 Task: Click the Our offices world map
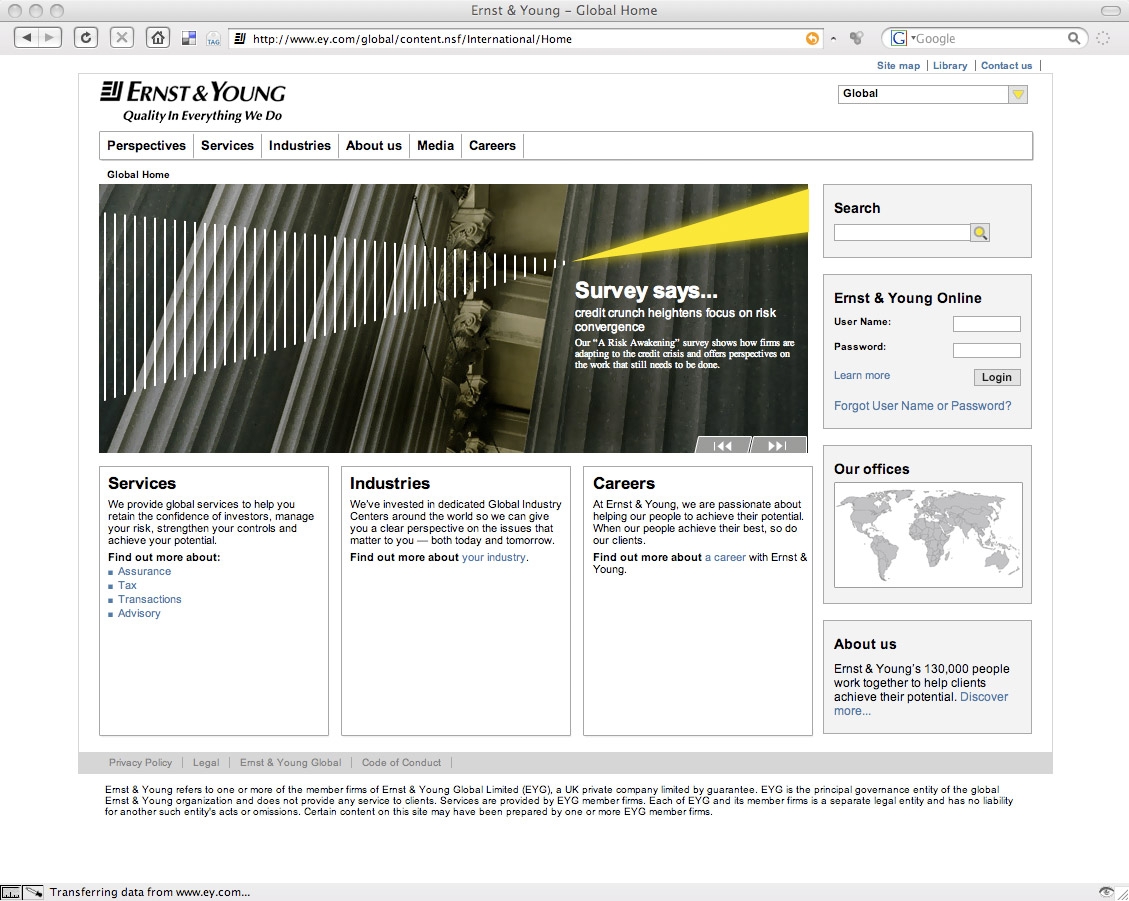click(x=928, y=534)
